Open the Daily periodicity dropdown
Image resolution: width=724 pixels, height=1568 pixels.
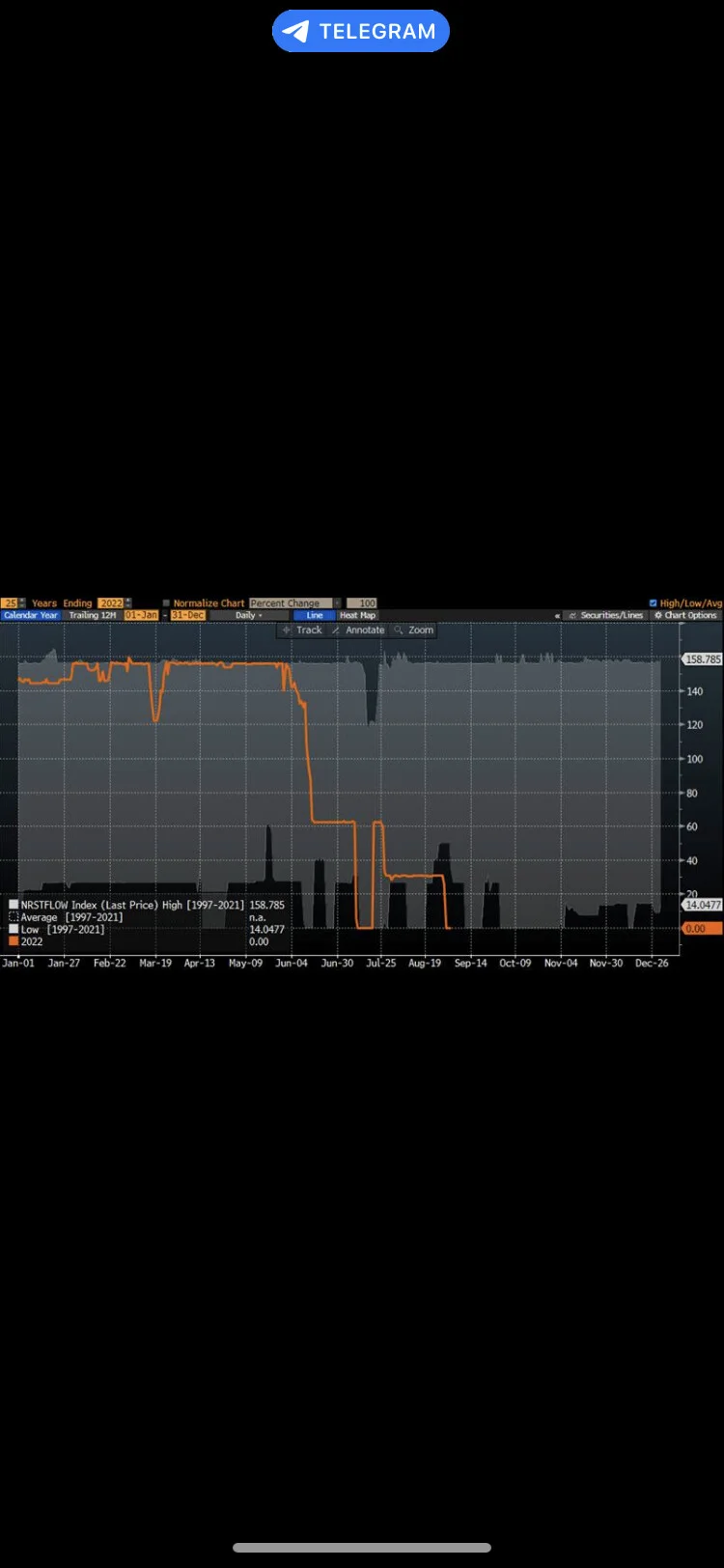[249, 615]
